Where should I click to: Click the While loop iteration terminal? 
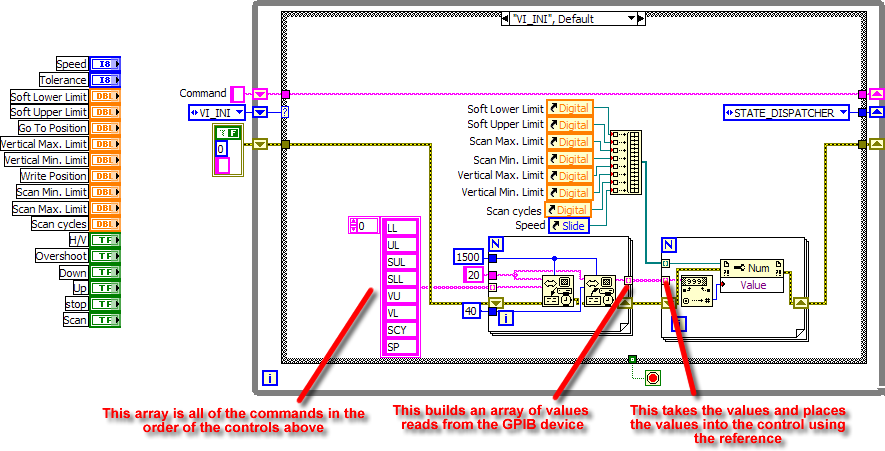pyautogui.click(x=270, y=379)
